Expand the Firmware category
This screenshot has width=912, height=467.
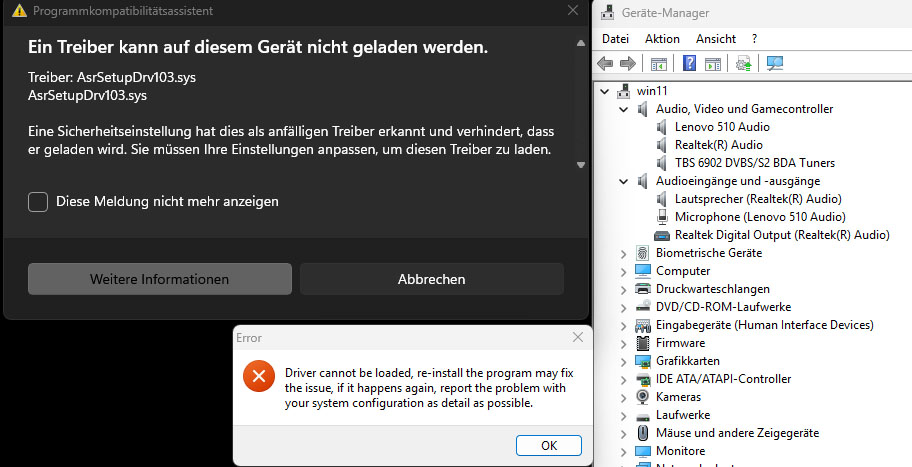[624, 344]
